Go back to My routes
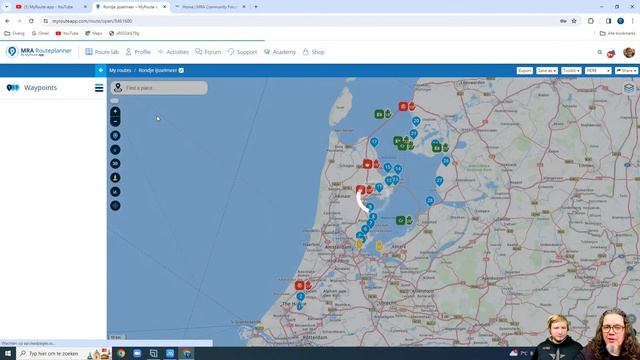 [x=120, y=70]
